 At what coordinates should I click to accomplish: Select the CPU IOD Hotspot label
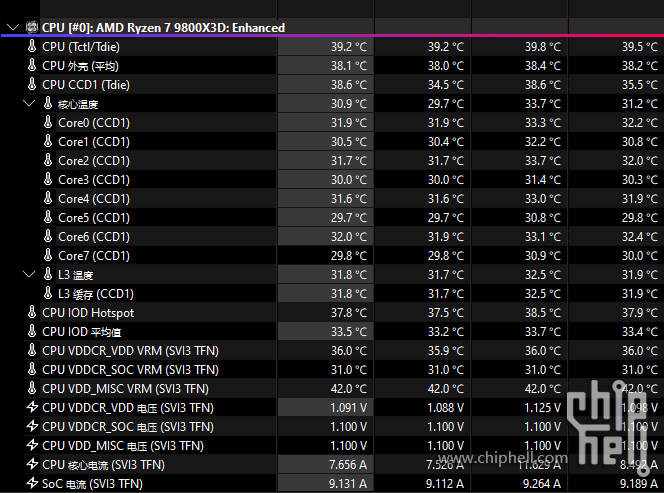tap(88, 313)
